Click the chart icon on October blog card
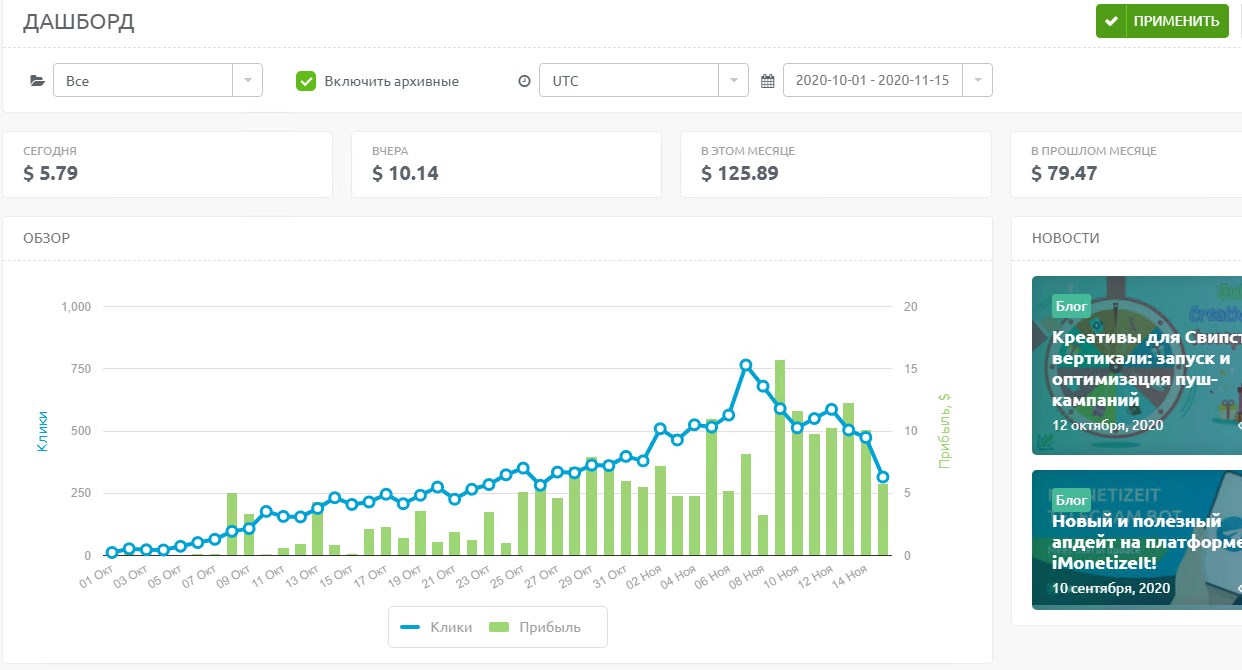 [1046, 441]
